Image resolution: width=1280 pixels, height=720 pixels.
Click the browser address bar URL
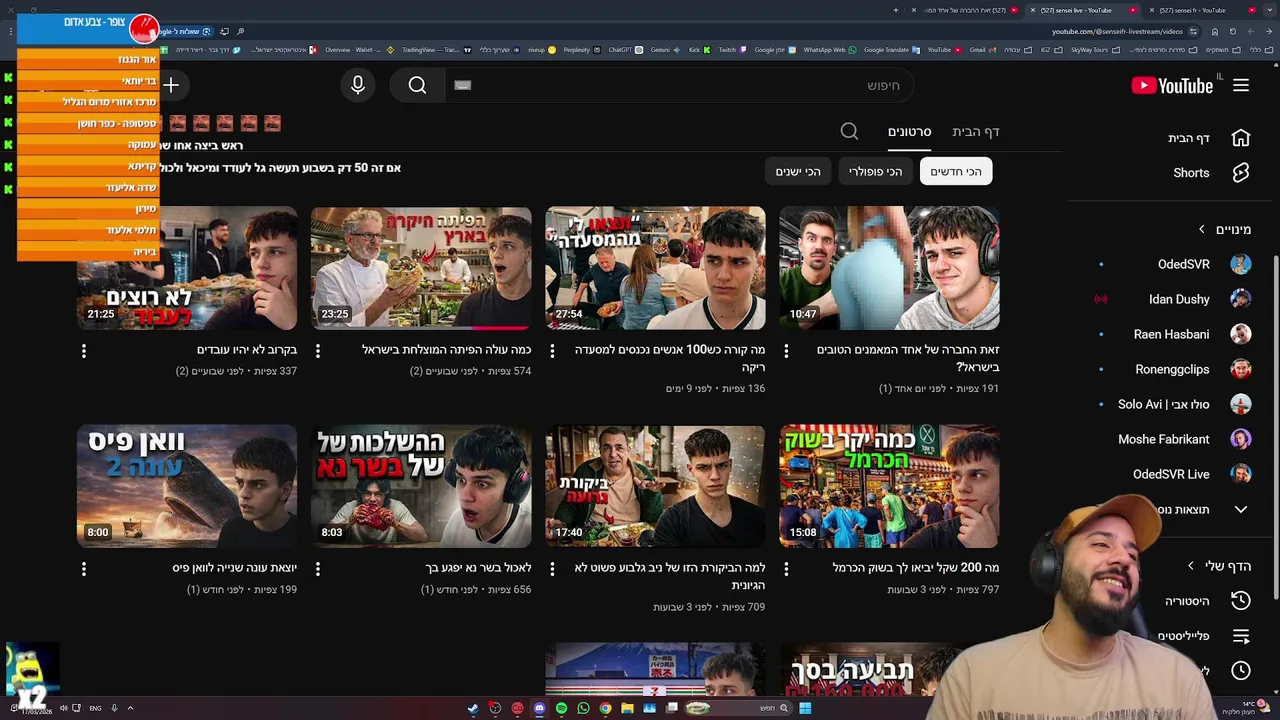(1117, 31)
